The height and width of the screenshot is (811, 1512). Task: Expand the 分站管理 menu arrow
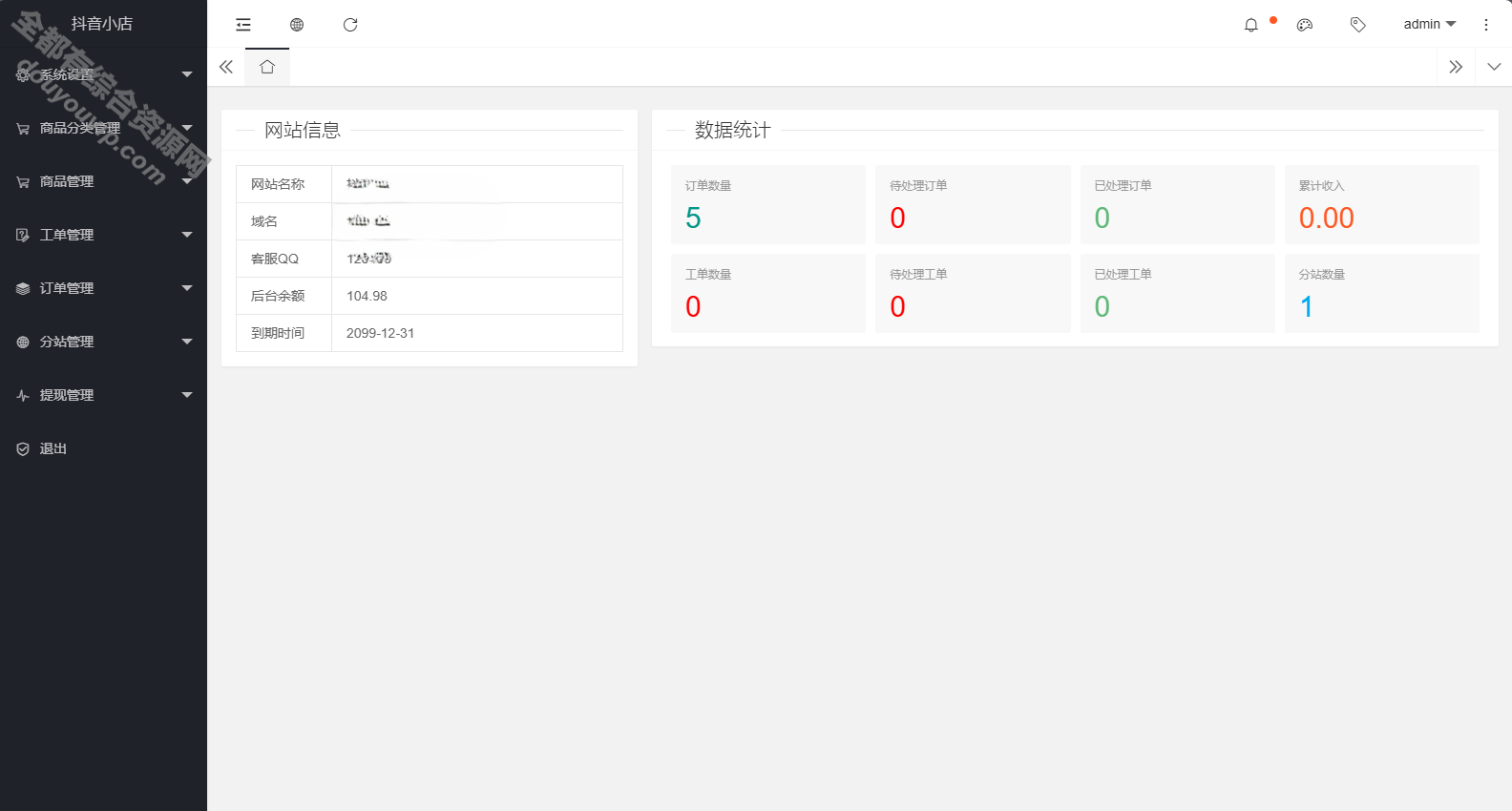click(x=187, y=342)
